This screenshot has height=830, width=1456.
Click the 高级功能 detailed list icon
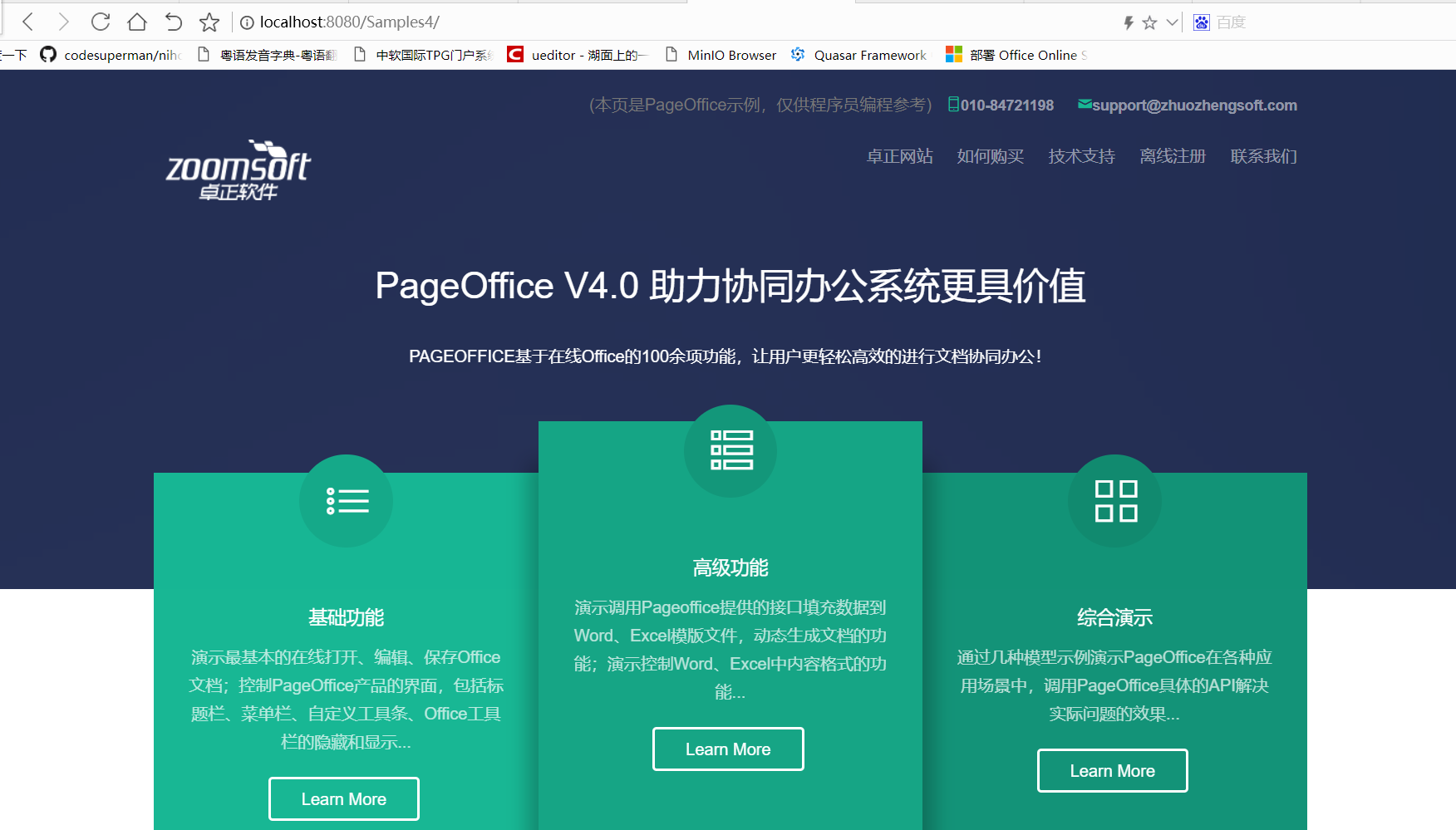point(730,450)
